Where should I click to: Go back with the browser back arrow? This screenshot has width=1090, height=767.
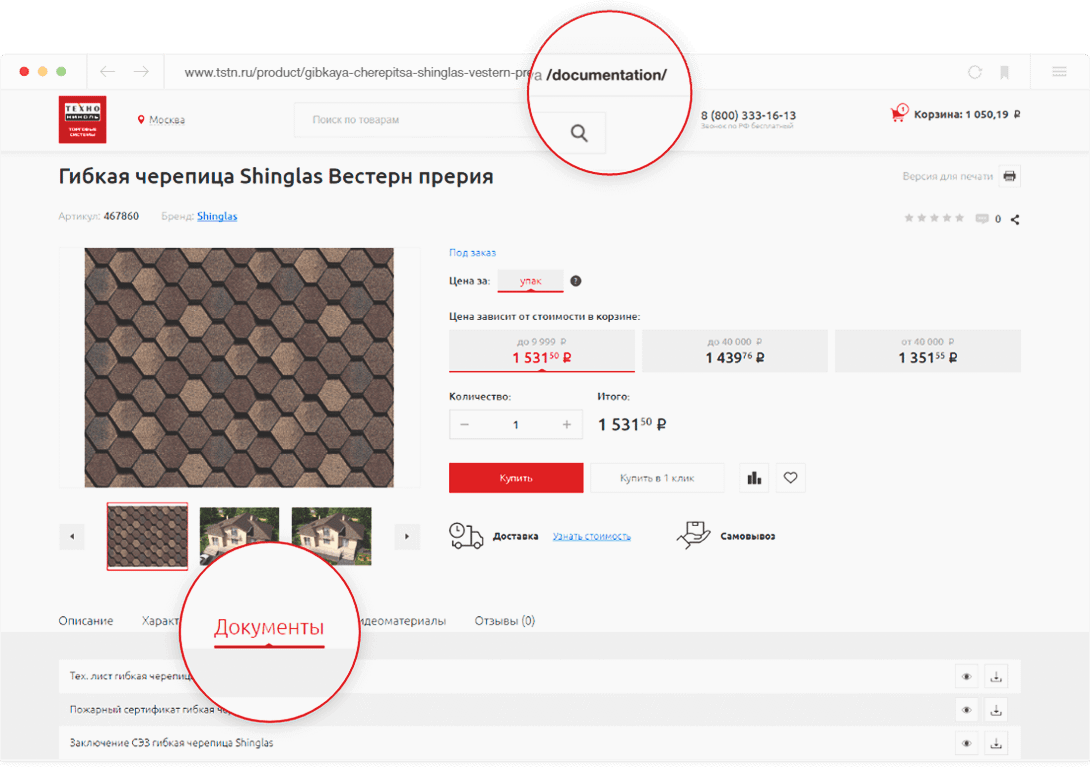(107, 72)
